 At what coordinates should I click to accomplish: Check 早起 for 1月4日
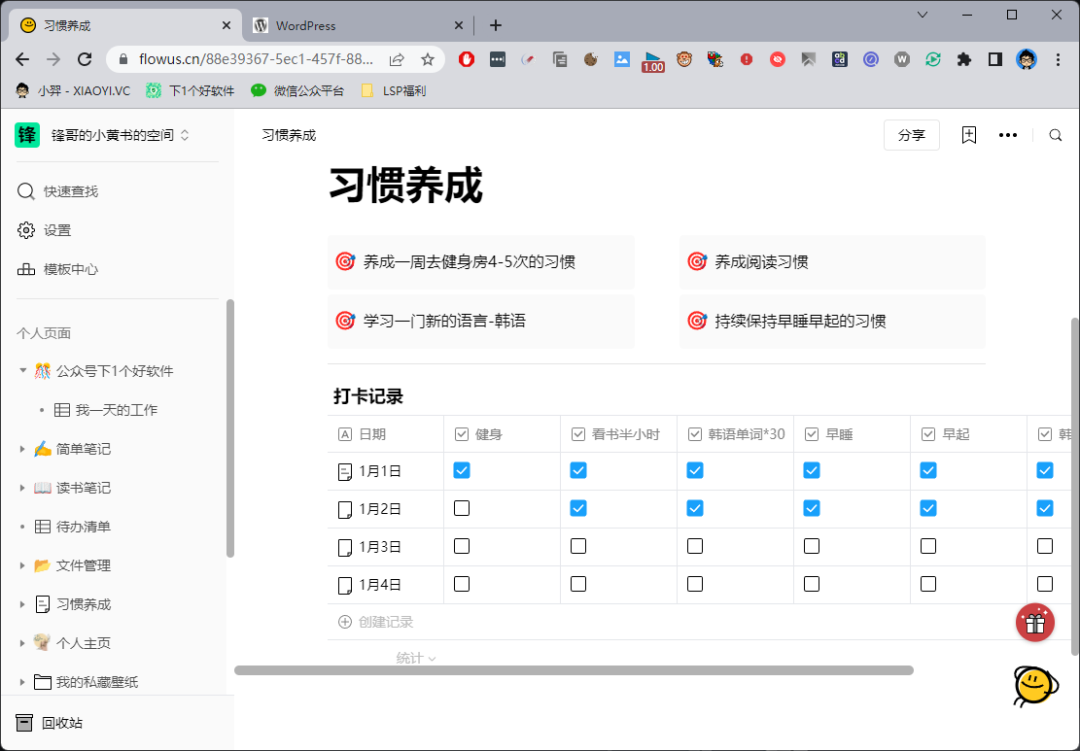(x=928, y=584)
